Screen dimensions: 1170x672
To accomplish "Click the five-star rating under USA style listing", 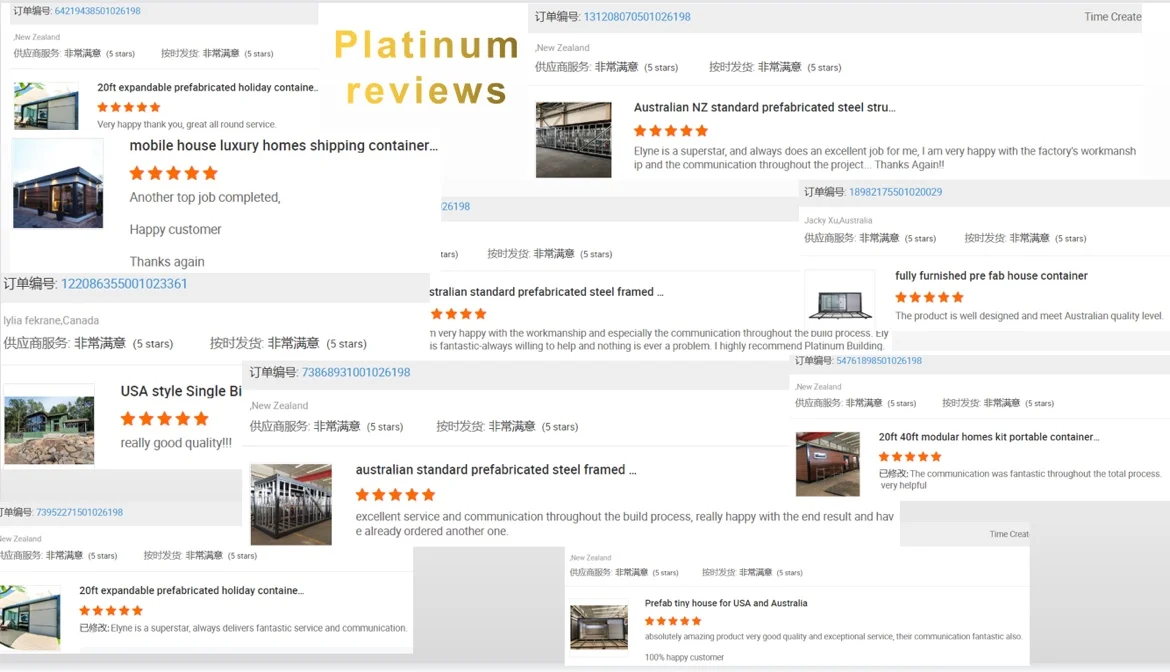I will point(164,419).
